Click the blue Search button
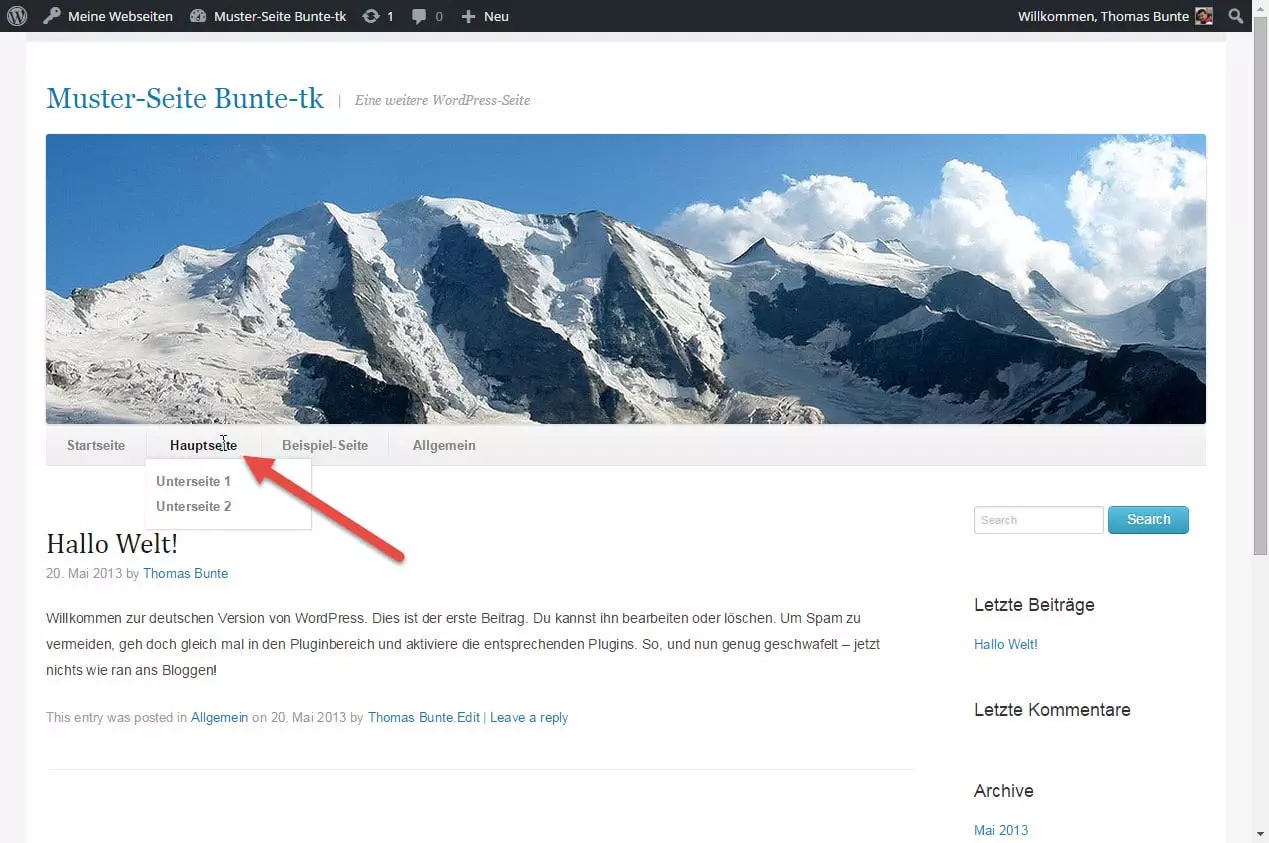Viewport: 1269px width, 843px height. 1148,520
